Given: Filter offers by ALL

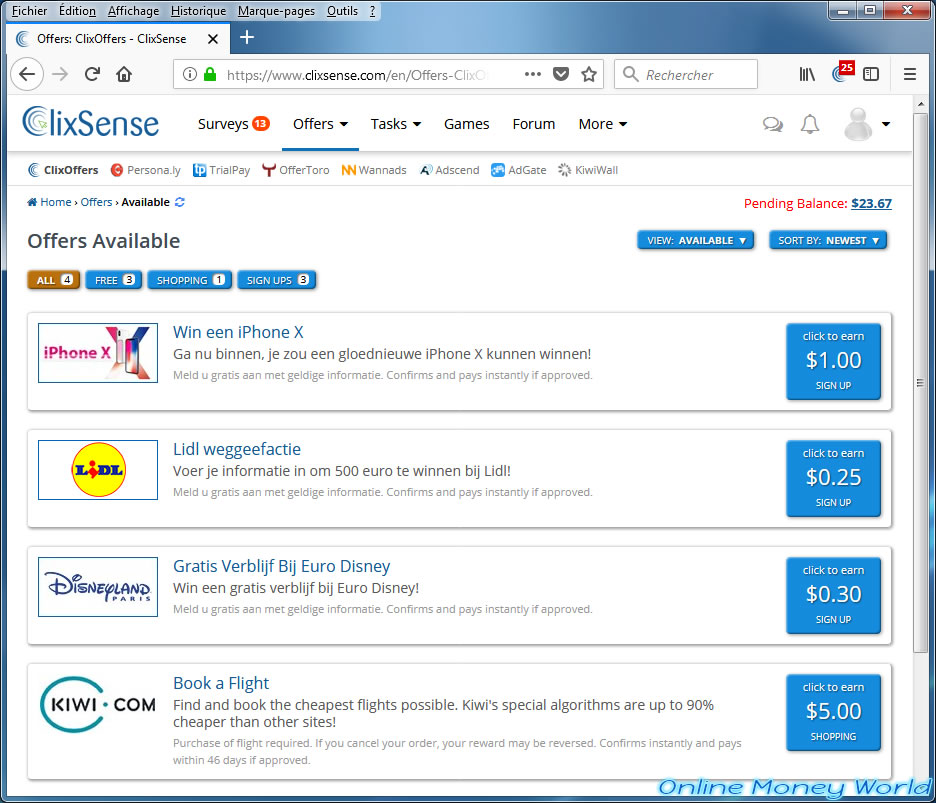Looking at the screenshot, I should tap(53, 280).
